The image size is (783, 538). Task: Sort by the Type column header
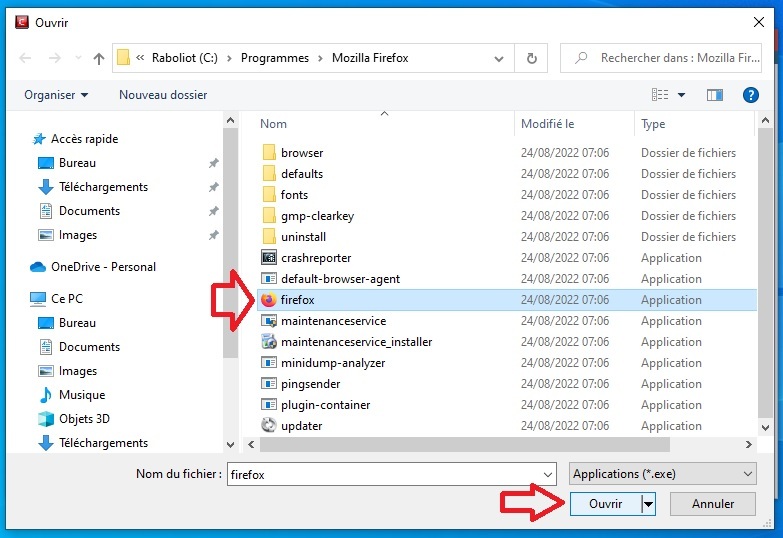pyautogui.click(x=653, y=124)
